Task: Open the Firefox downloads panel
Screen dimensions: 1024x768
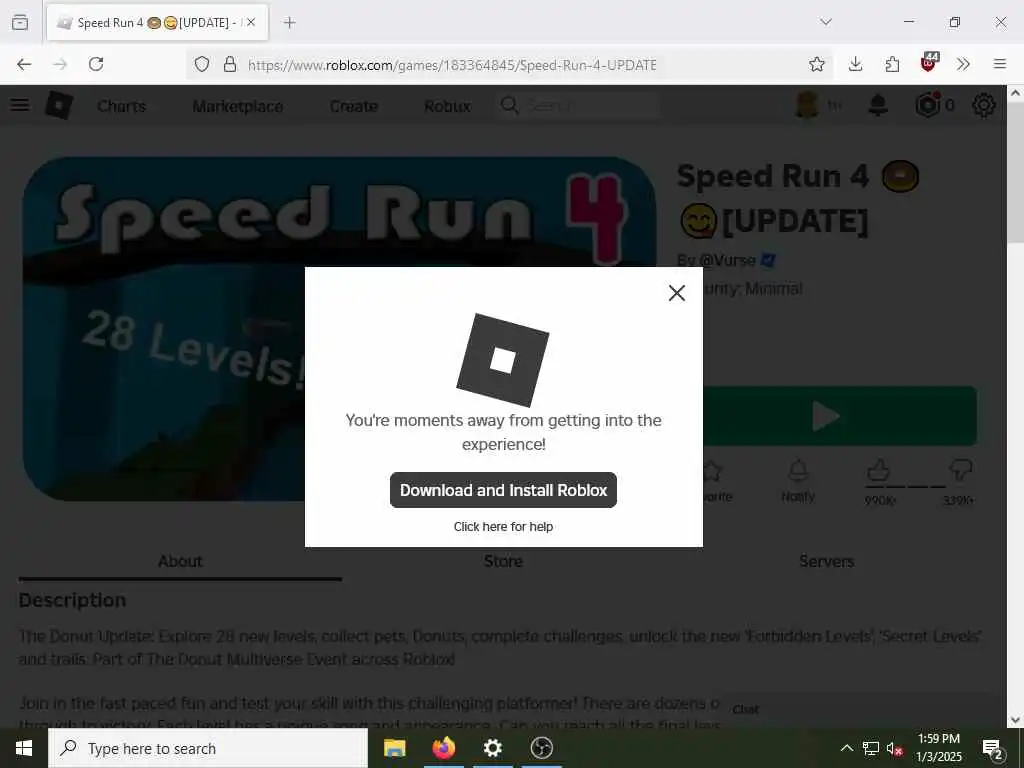Action: (855, 64)
